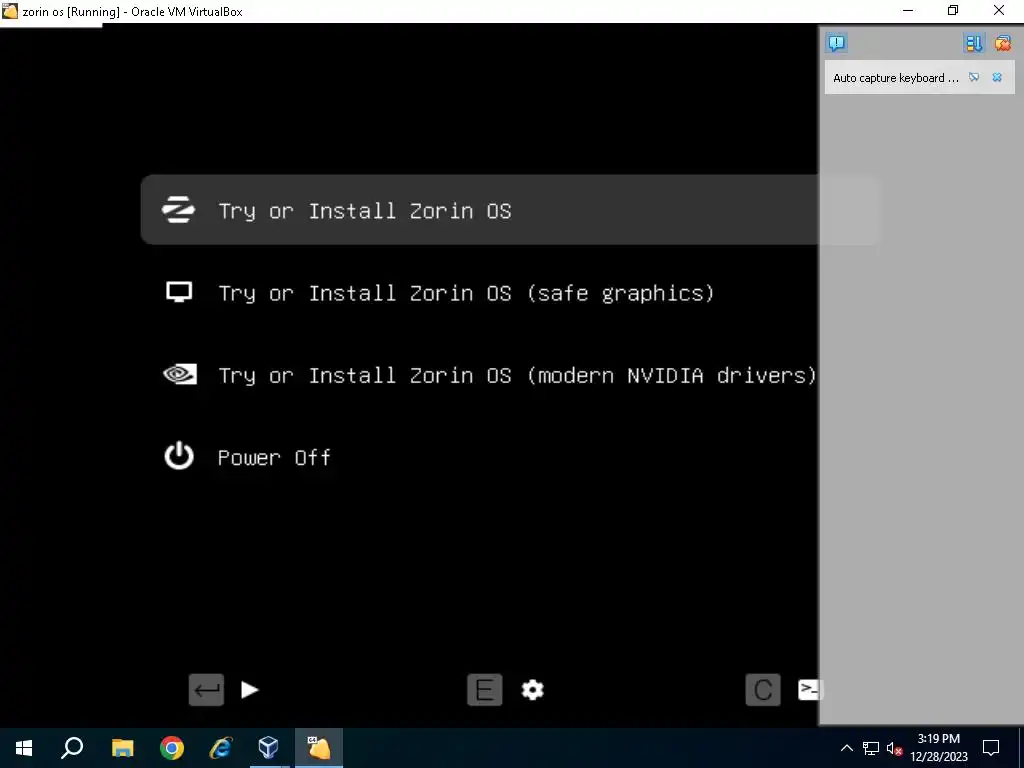Click the monitor icon for safe graphics
The height and width of the screenshot is (768, 1024).
tap(178, 292)
